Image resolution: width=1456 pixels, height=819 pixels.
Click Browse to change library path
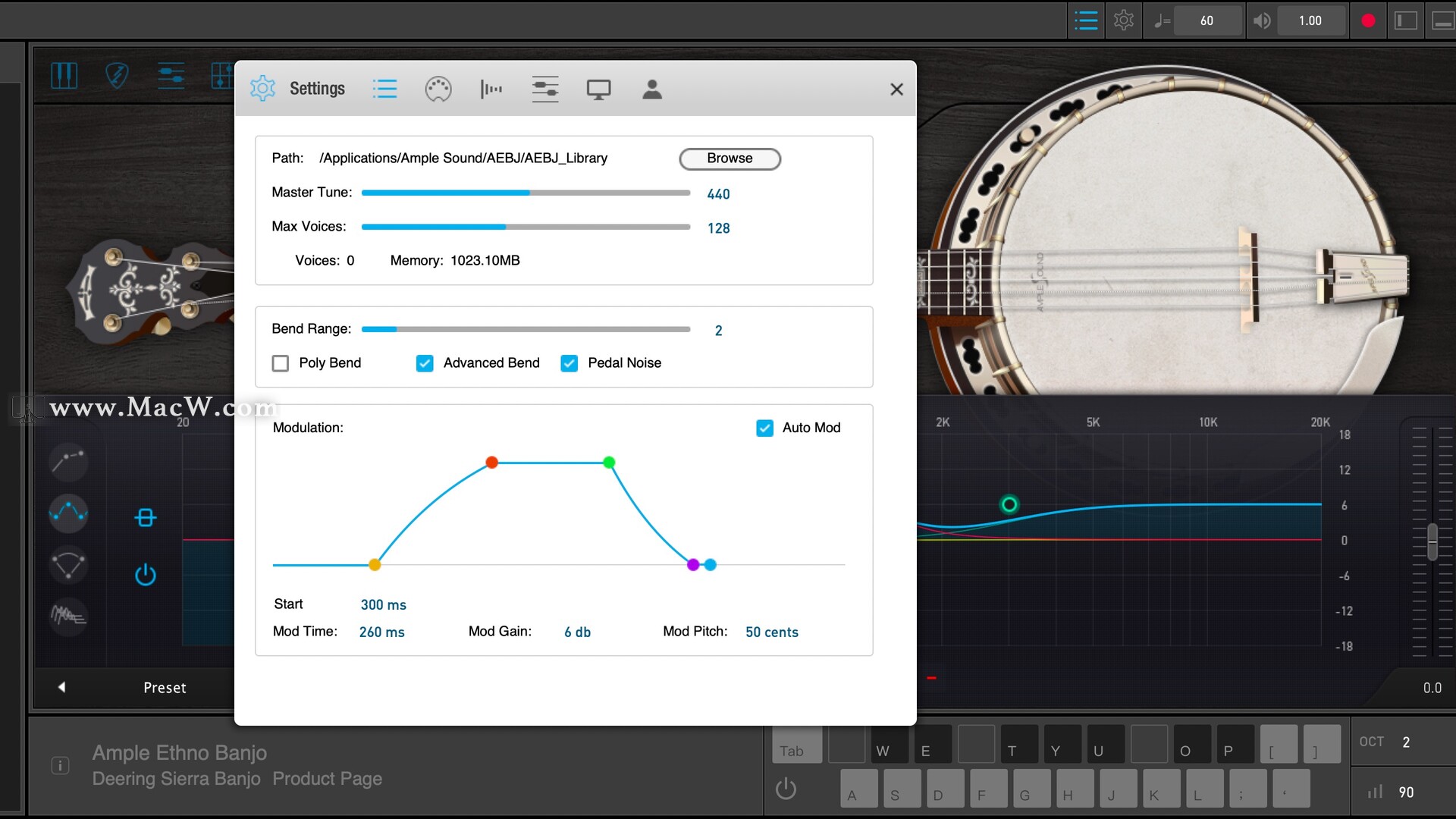coord(730,158)
